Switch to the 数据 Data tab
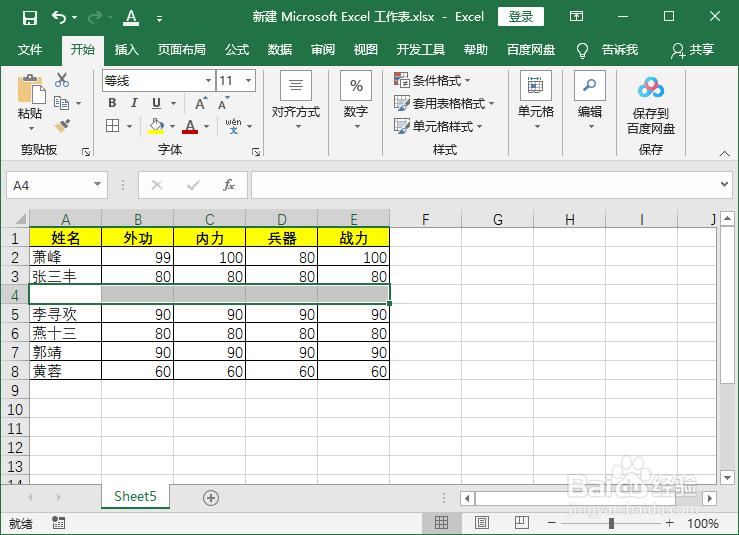This screenshot has height=535, width=739. pos(280,49)
